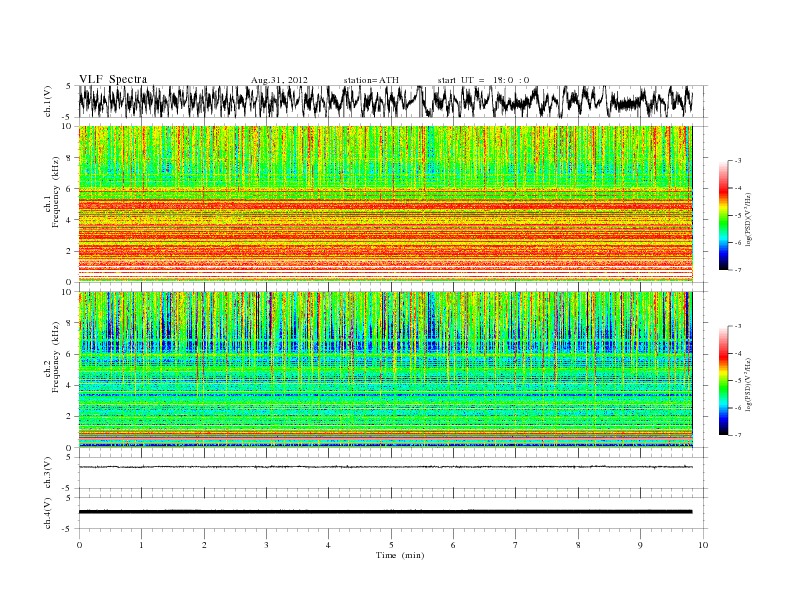
Task: Click time axis tick label "5"
Action: [391, 545]
